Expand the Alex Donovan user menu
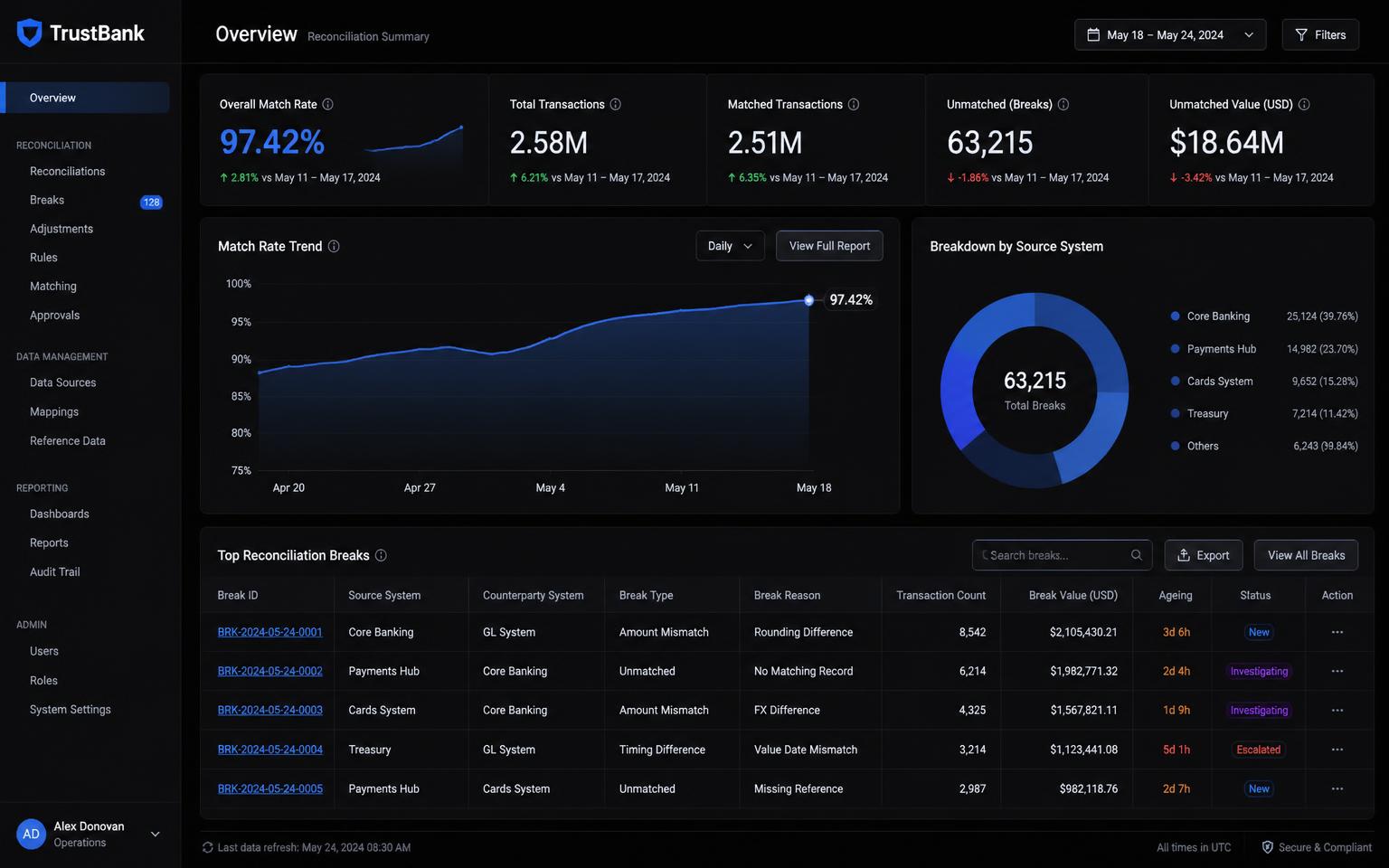Image resolution: width=1389 pixels, height=868 pixels. point(156,834)
